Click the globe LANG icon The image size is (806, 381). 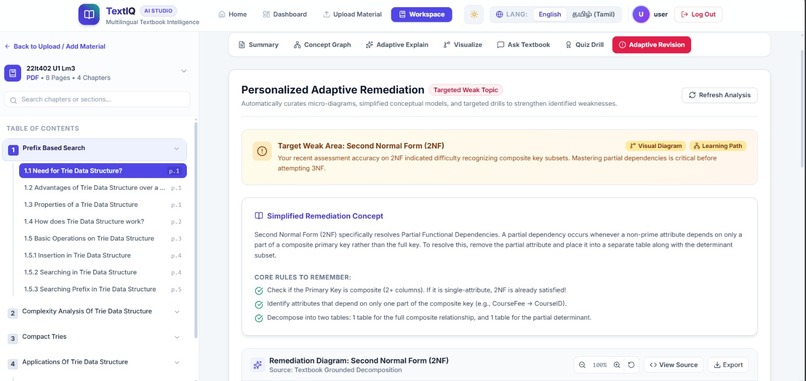click(499, 14)
